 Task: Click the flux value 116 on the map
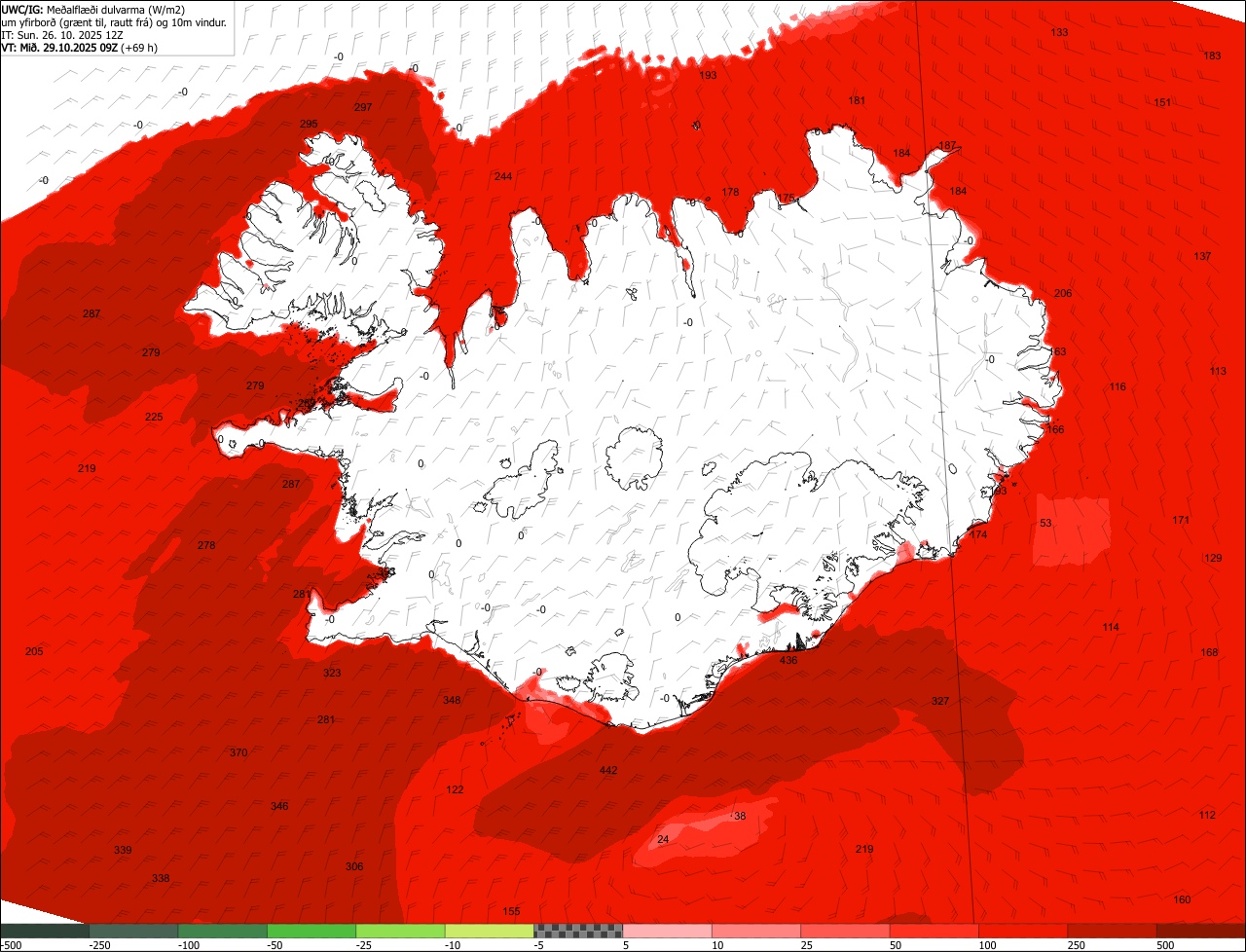pyautogui.click(x=1118, y=387)
